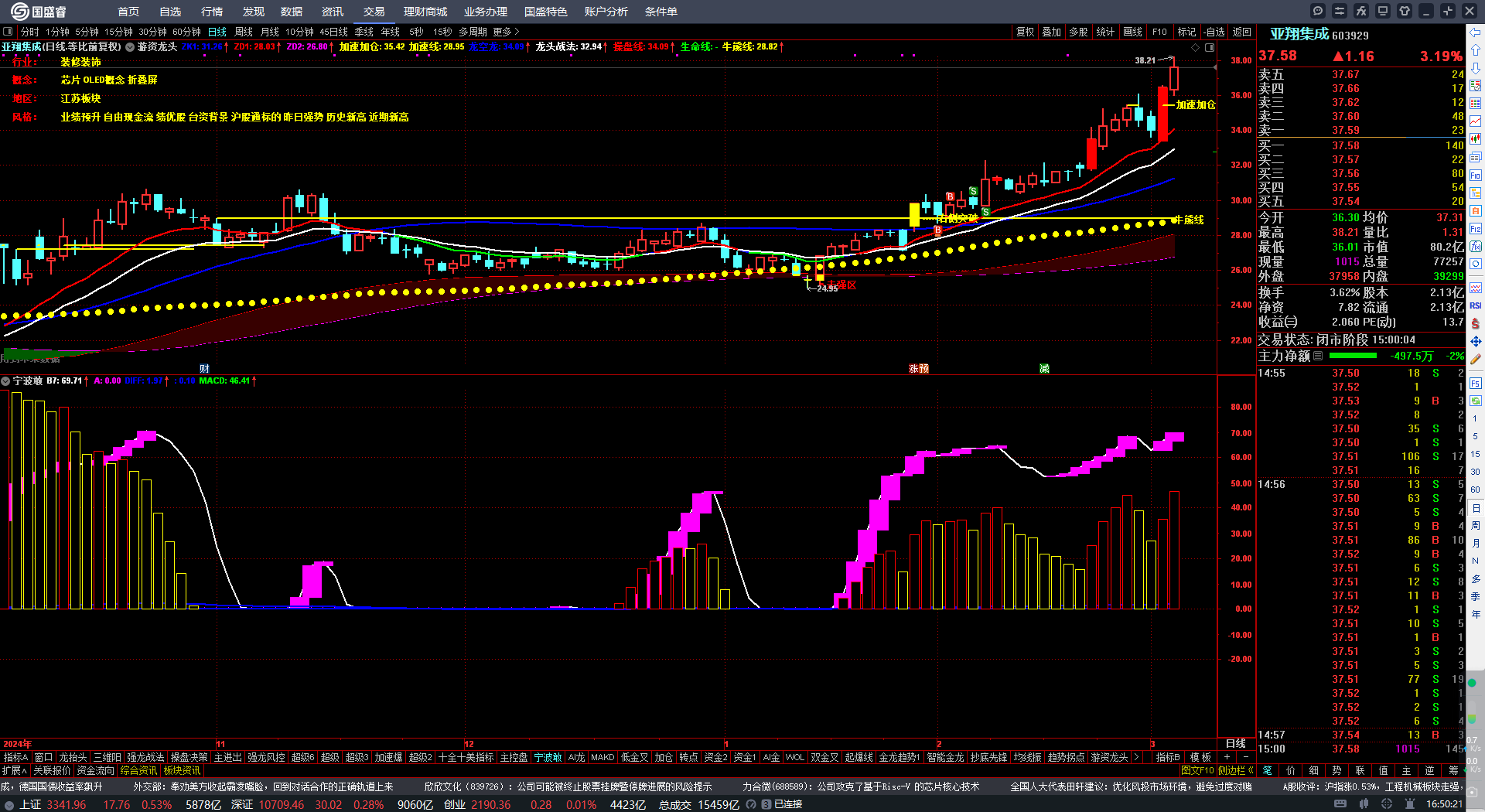The height and width of the screenshot is (812, 1485).
Task: Click the 模板 template button
Action: (1200, 757)
